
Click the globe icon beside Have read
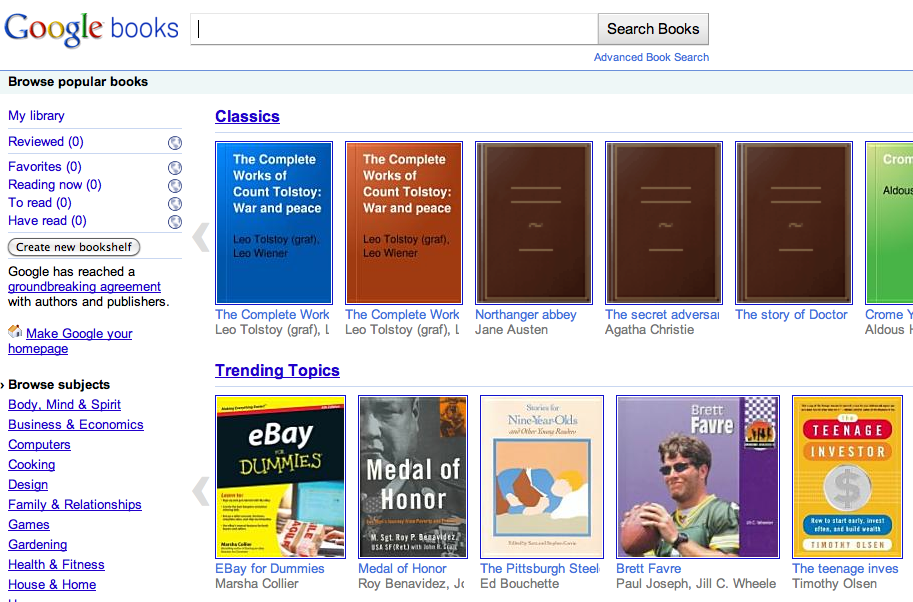click(x=175, y=221)
